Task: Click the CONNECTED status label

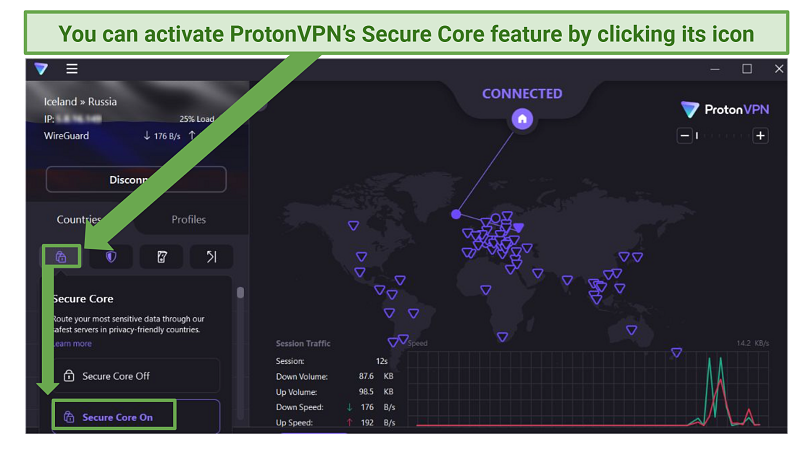Action: [522, 94]
